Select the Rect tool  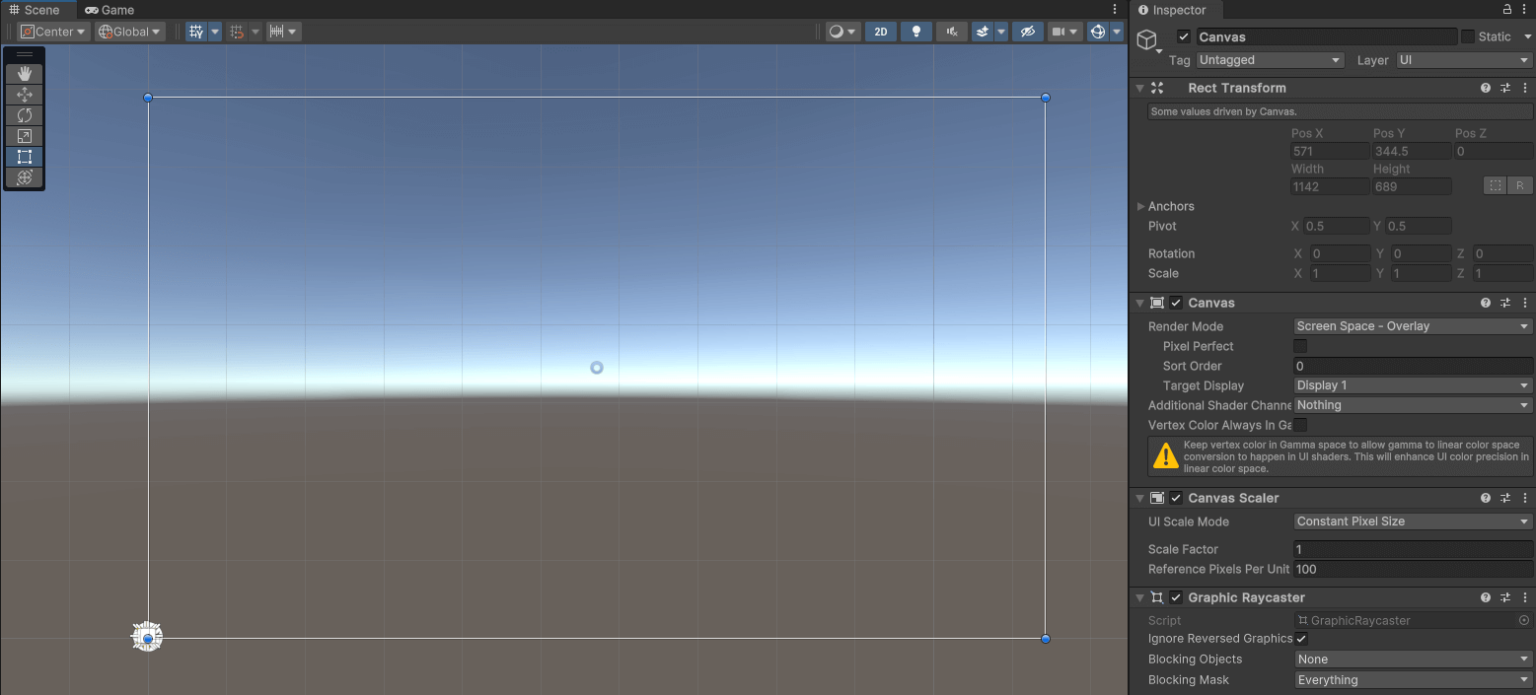tap(25, 157)
